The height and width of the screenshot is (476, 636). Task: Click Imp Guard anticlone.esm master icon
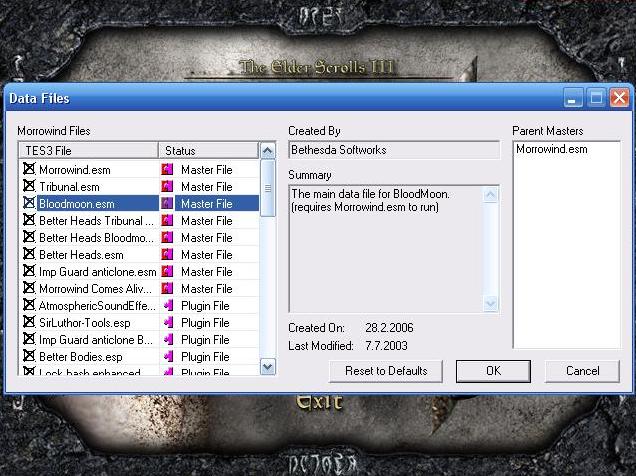pos(167,272)
